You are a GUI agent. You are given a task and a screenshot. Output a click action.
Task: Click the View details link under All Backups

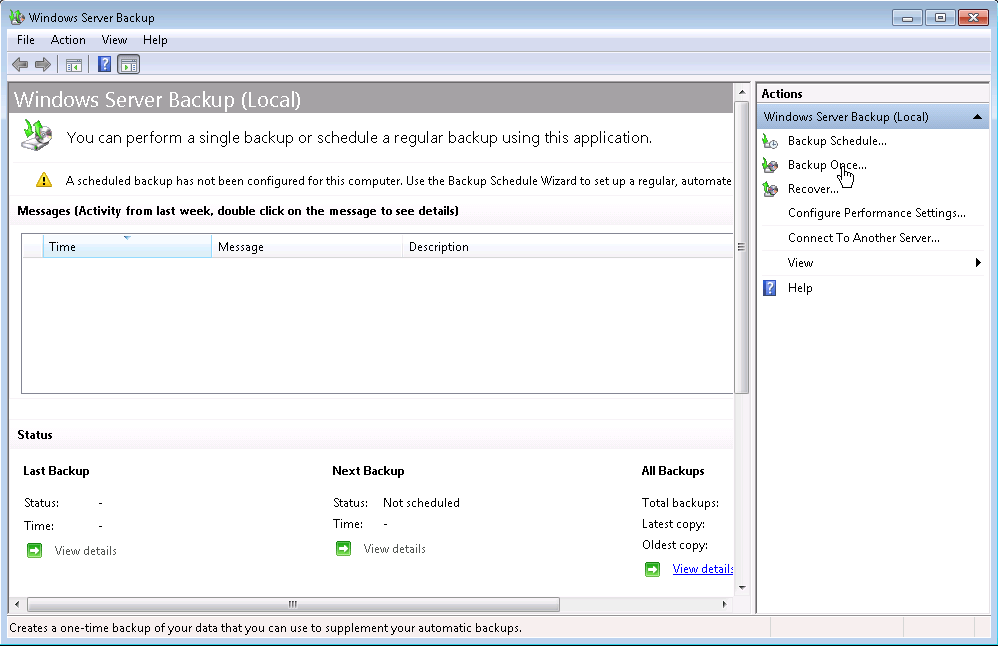pyautogui.click(x=702, y=568)
